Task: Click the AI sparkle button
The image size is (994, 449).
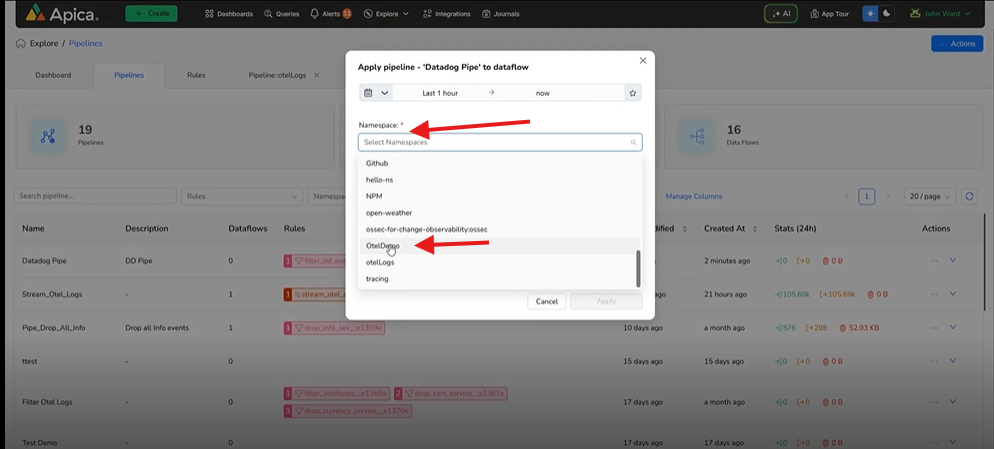Action: (x=780, y=14)
